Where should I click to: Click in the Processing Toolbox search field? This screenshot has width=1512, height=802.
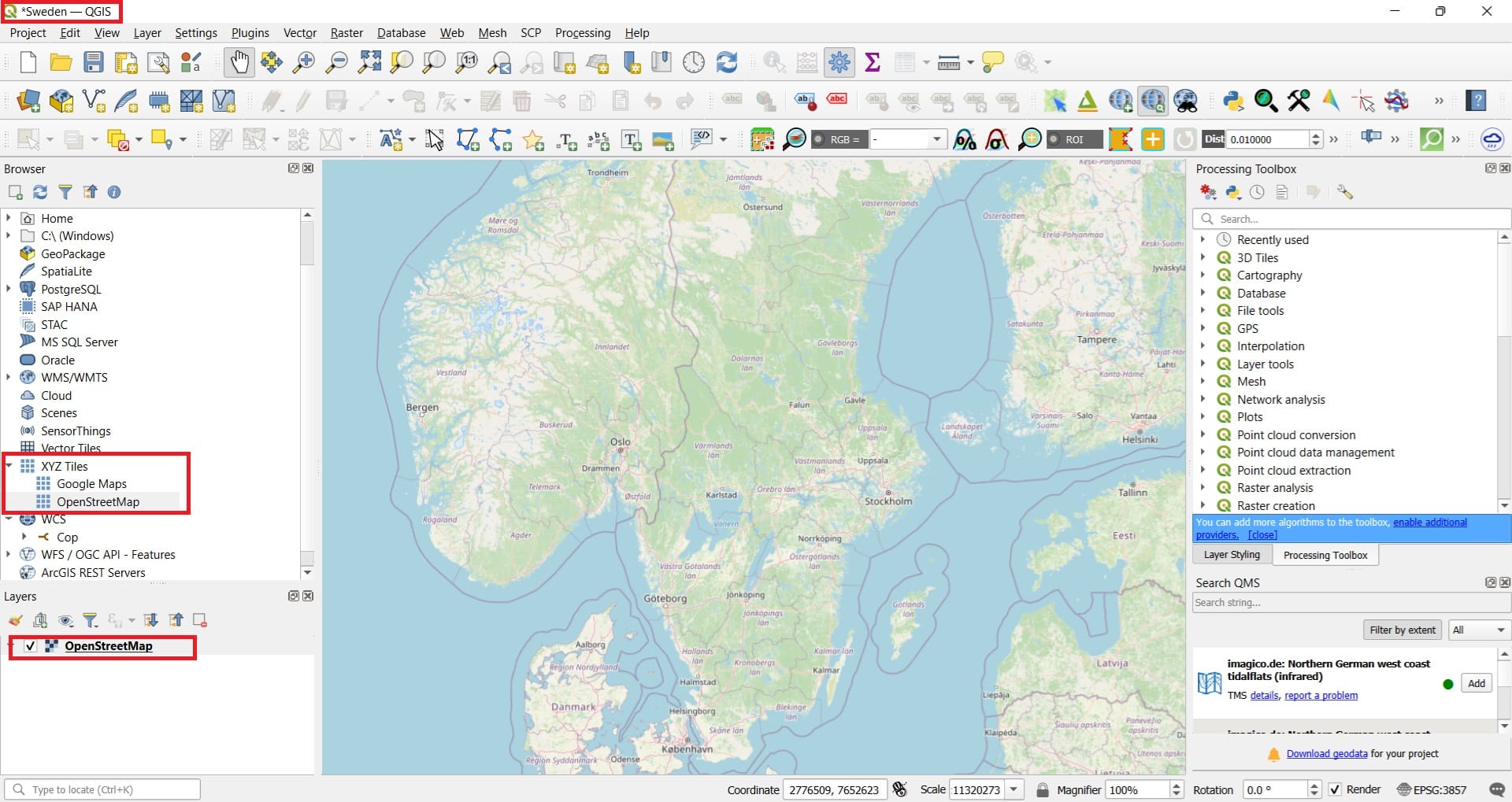coord(1351,219)
